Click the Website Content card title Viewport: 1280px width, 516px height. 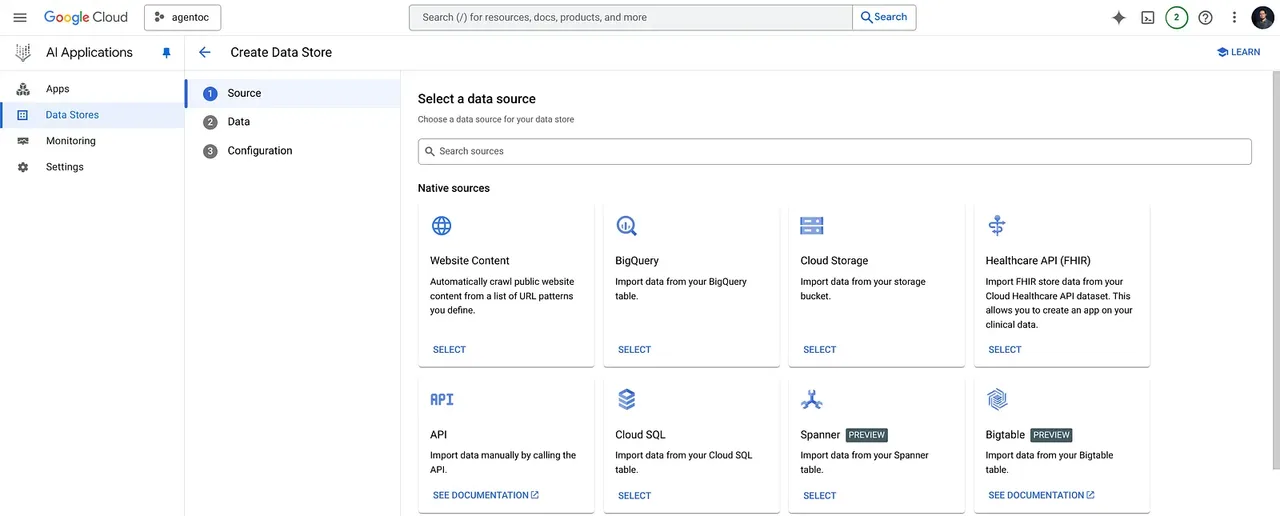click(470, 261)
